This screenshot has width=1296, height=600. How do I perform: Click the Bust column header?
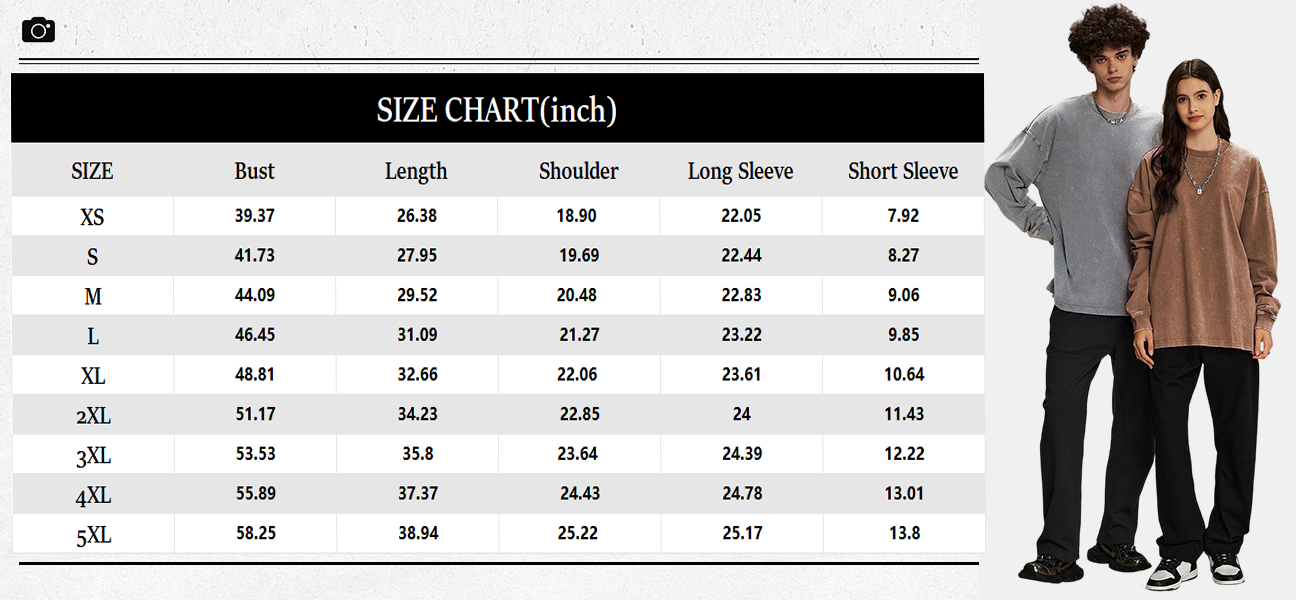(x=254, y=171)
